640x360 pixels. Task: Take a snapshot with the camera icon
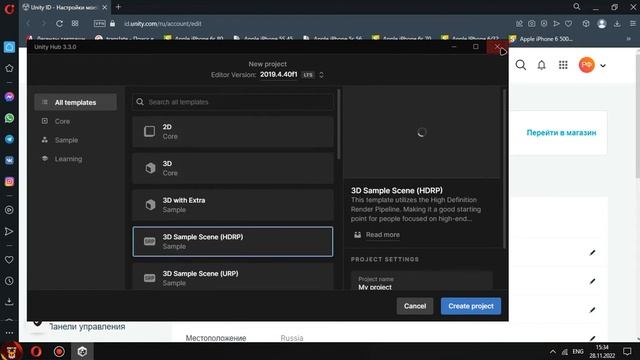tap(531, 24)
